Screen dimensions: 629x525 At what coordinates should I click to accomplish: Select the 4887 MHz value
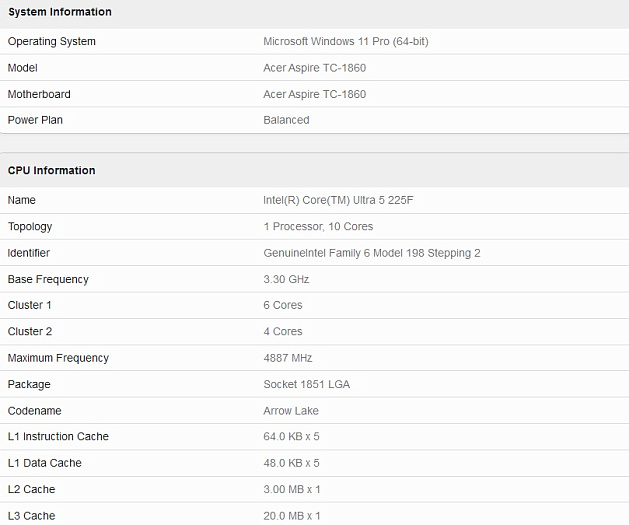[x=288, y=358]
